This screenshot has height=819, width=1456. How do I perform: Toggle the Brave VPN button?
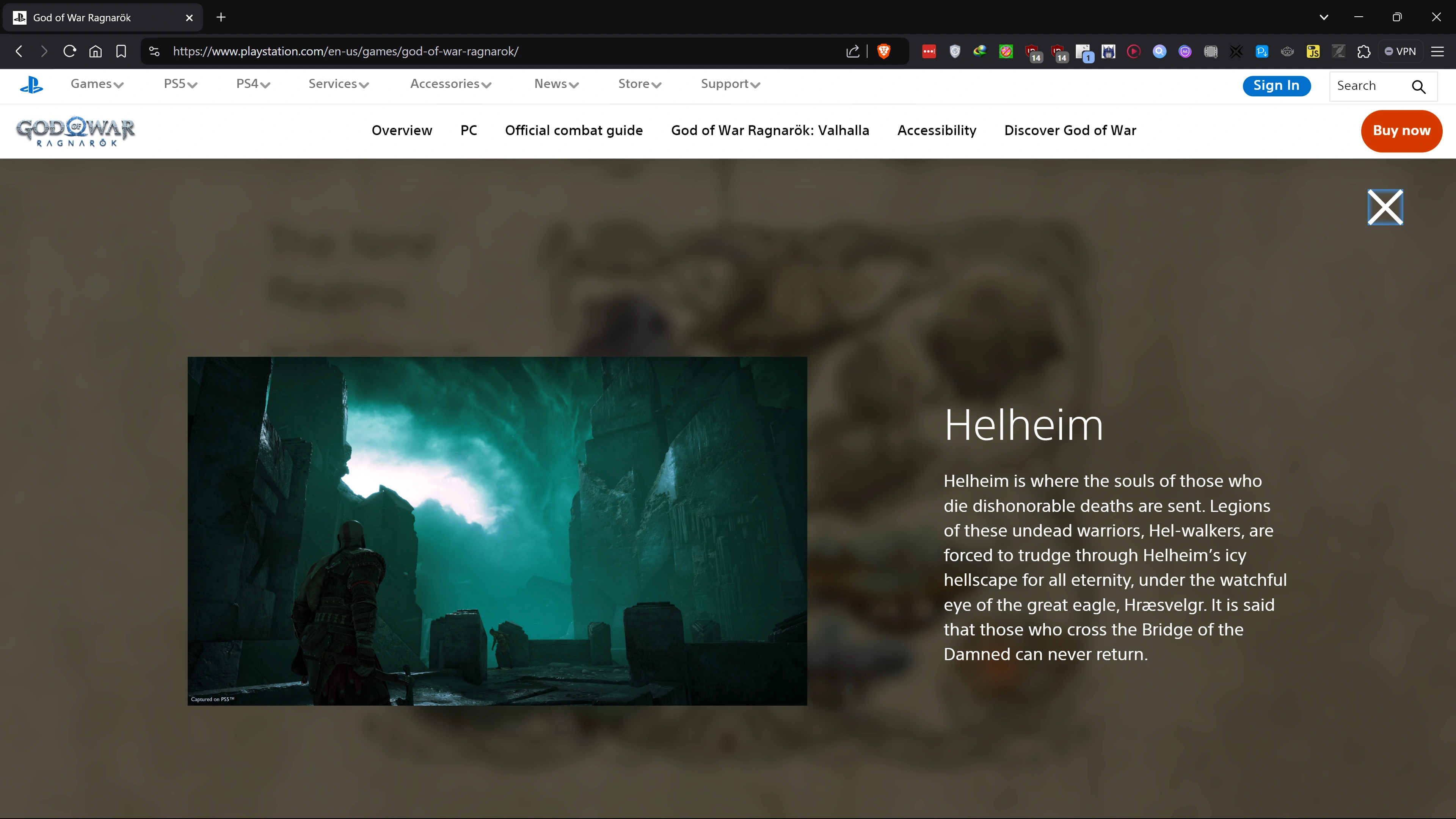coord(1400,52)
